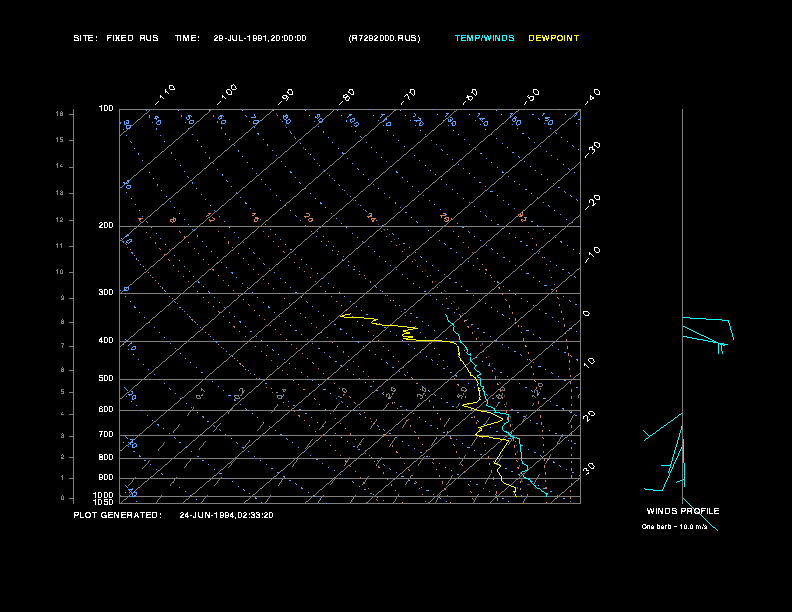Click height axis tick label 5
This screenshot has width=792, height=612.
tap(63, 392)
